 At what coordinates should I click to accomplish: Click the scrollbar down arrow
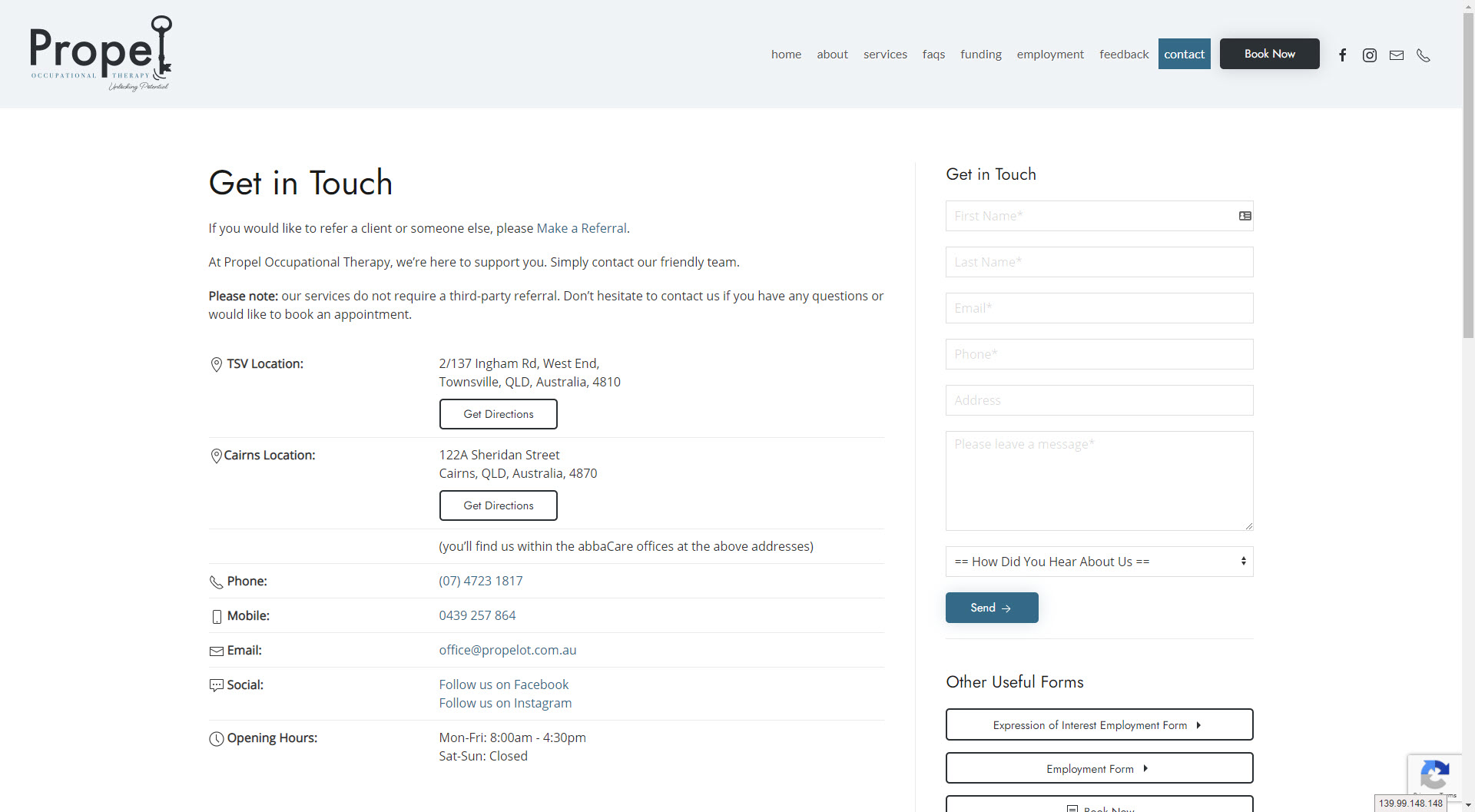1468,805
